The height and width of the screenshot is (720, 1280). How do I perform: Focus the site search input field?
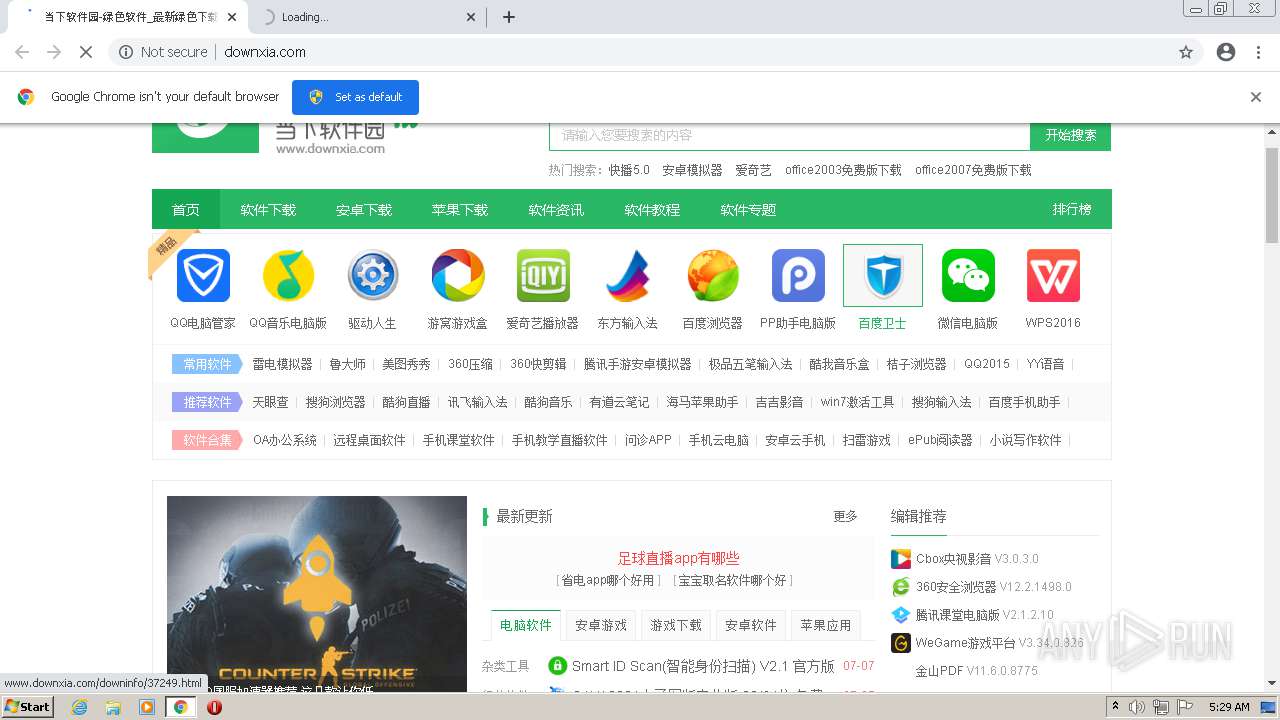(x=789, y=135)
